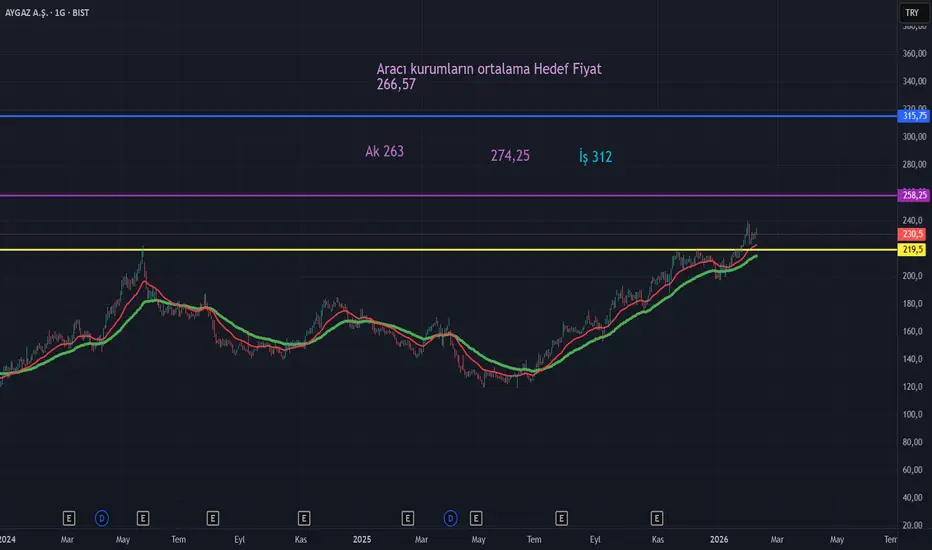
Task: Click the 2025 label on the time axis
Action: click(362, 539)
